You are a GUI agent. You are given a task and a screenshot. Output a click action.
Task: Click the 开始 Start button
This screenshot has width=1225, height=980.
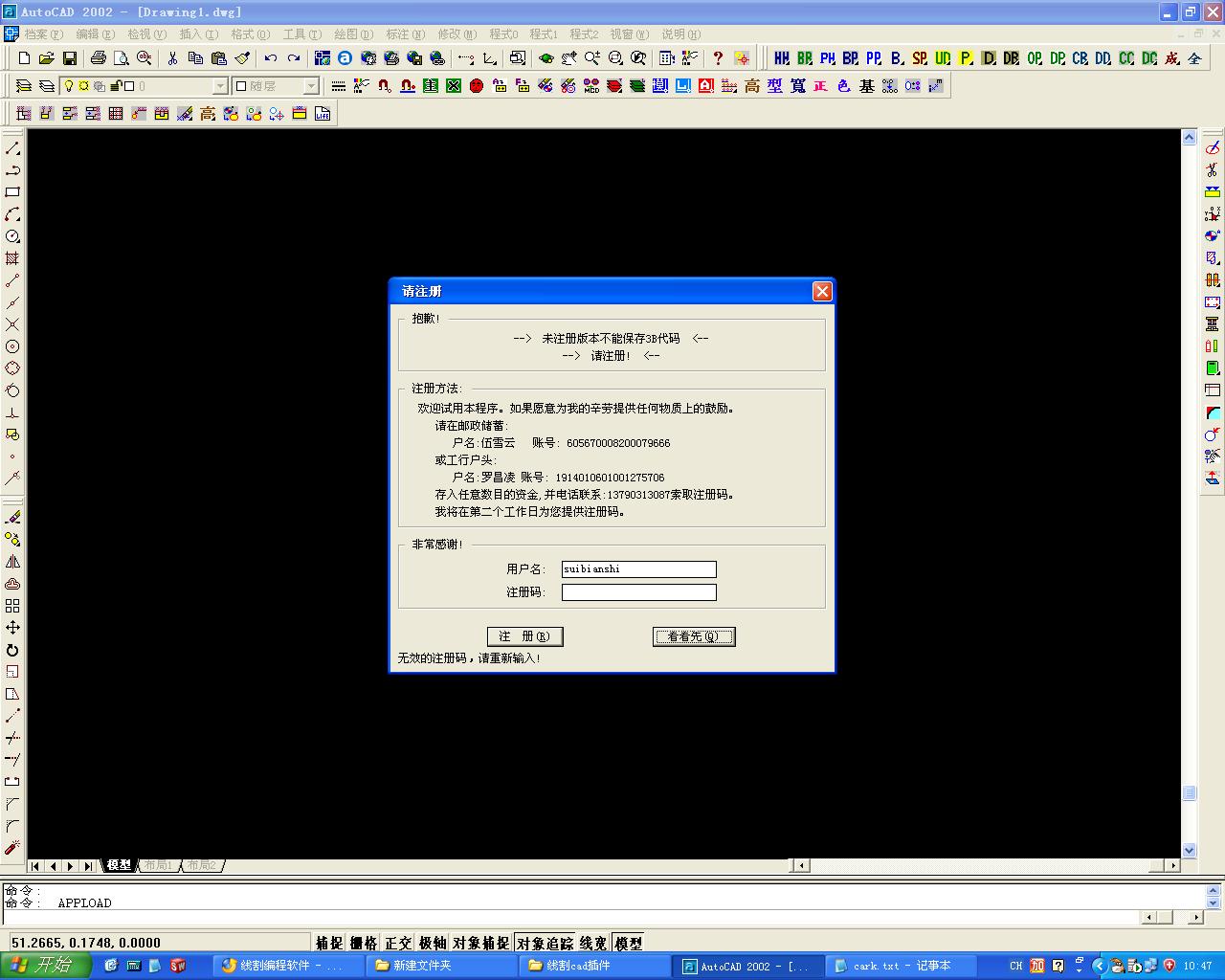pos(45,966)
